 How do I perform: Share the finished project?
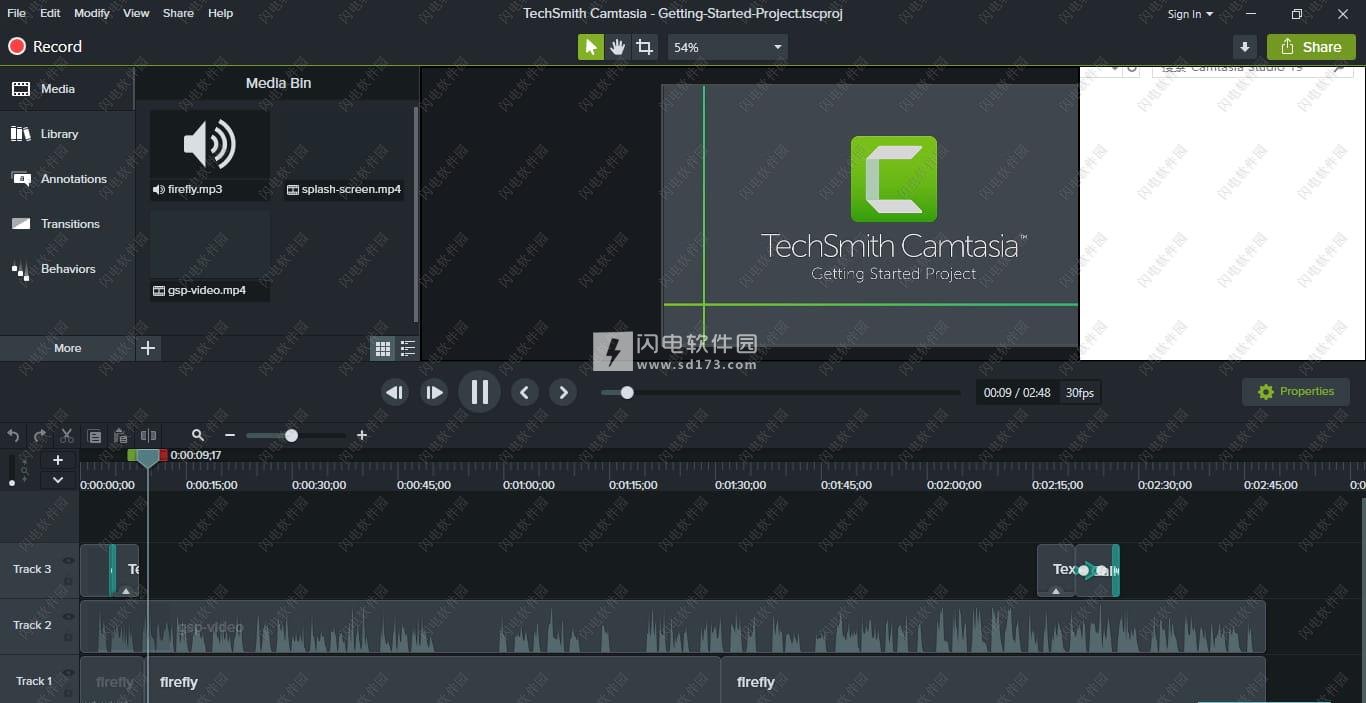point(1311,47)
